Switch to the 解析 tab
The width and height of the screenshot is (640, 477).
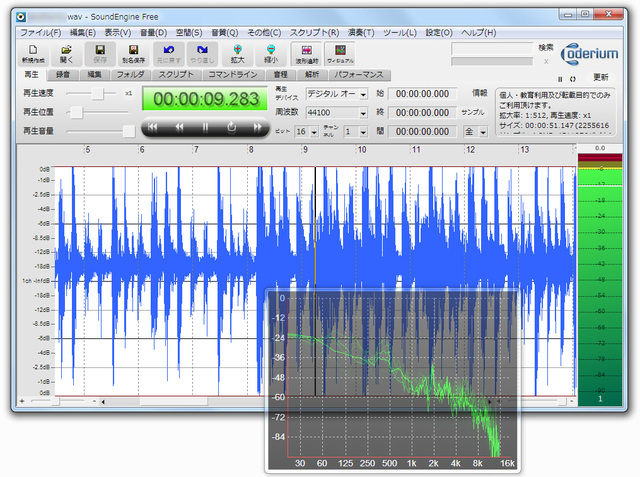312,74
